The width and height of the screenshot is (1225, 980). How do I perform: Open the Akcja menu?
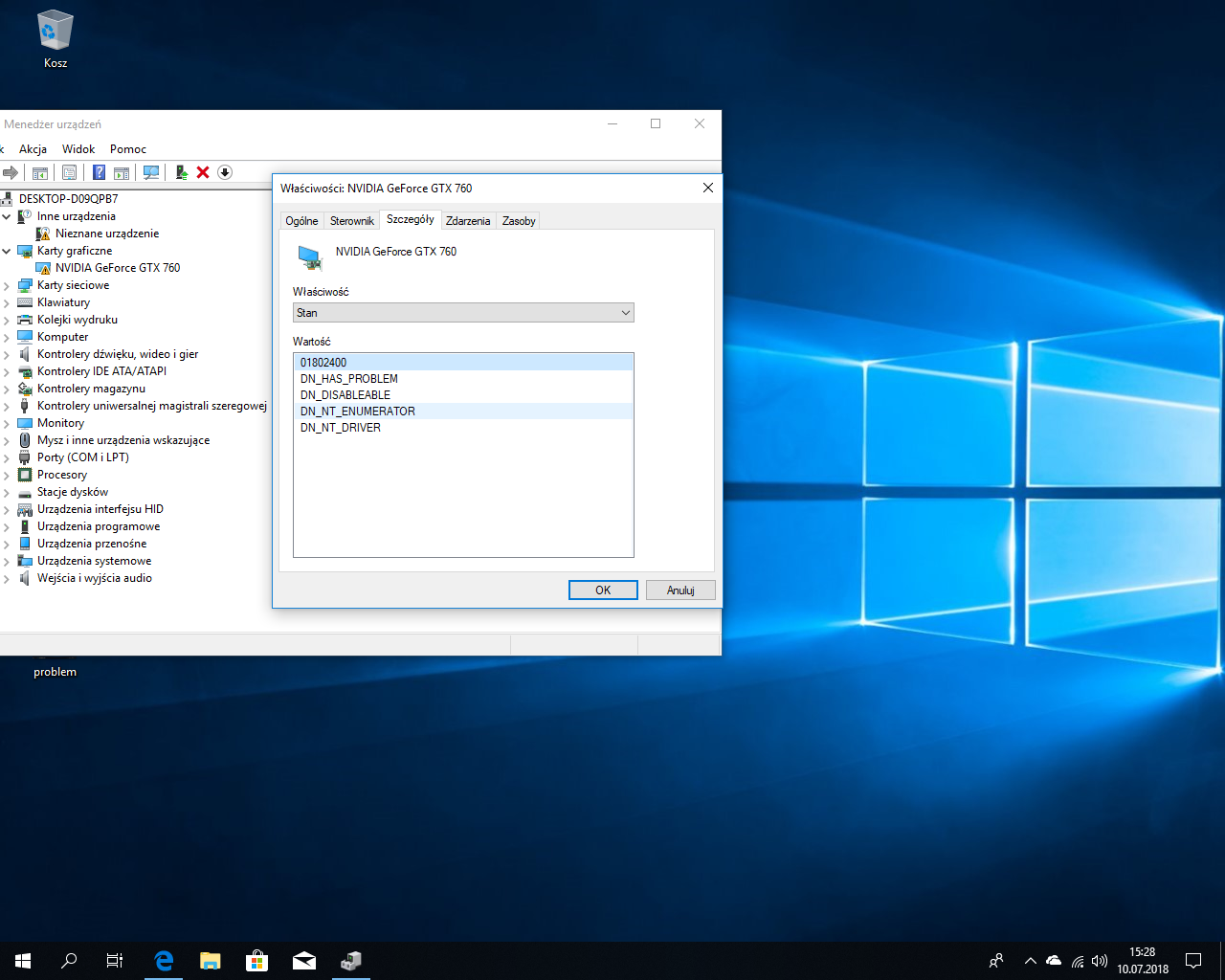(33, 149)
